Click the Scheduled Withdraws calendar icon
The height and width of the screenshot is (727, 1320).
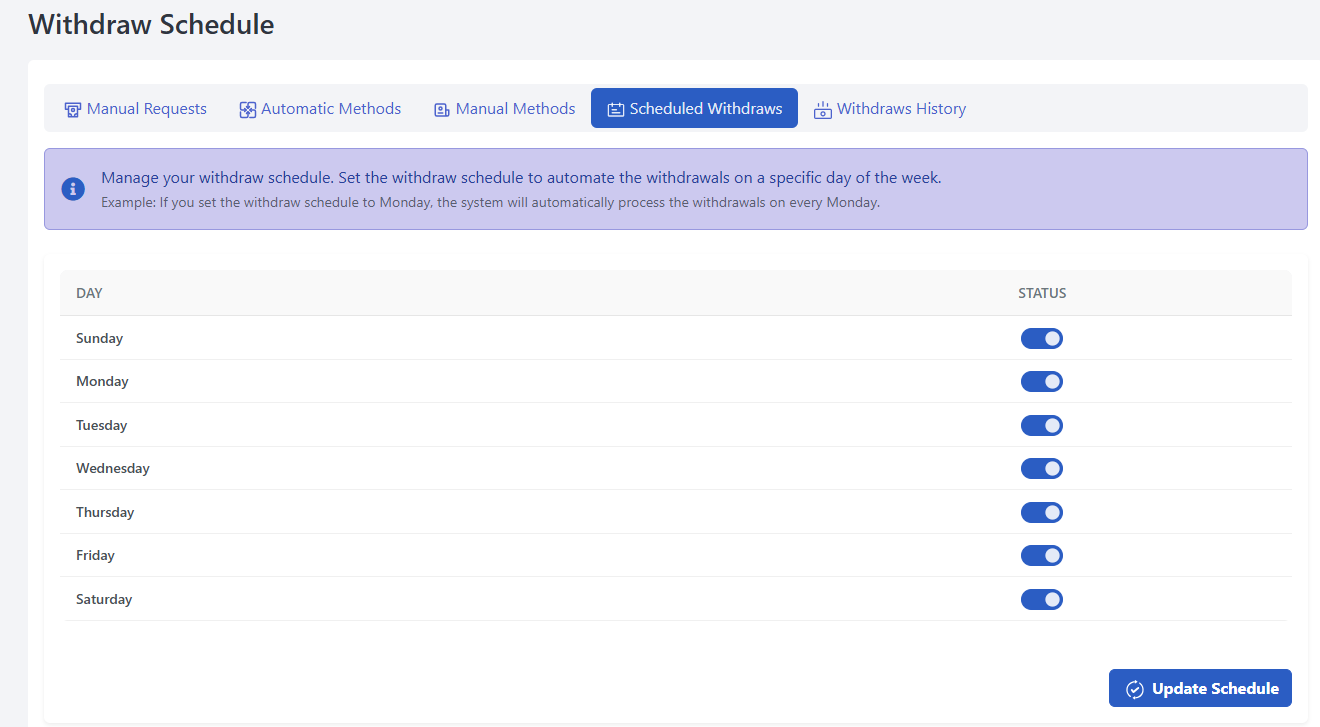point(616,109)
